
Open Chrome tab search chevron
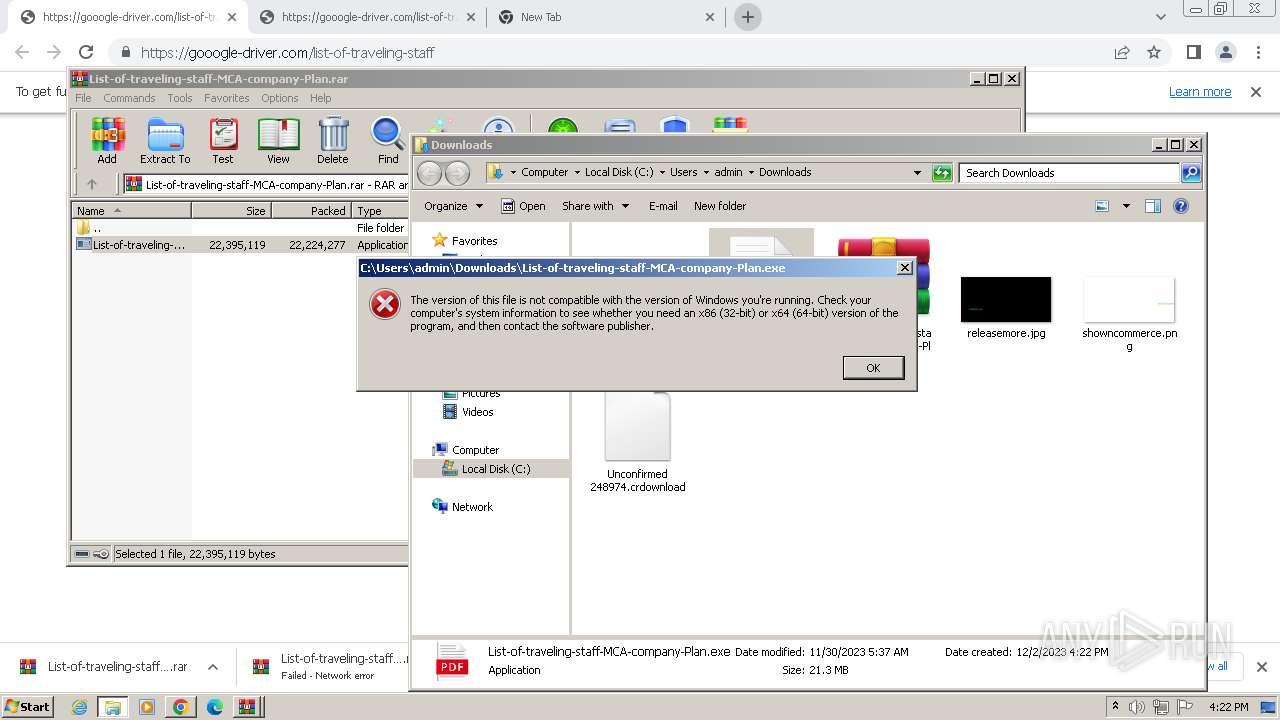click(x=1161, y=17)
